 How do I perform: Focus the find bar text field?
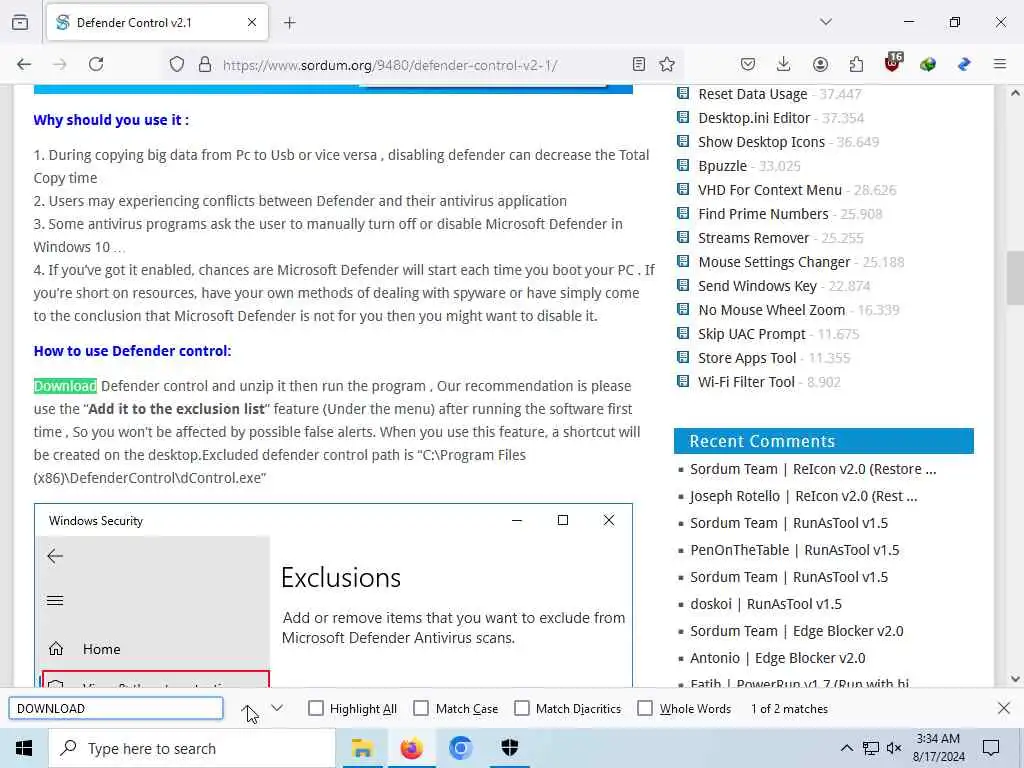pos(116,709)
